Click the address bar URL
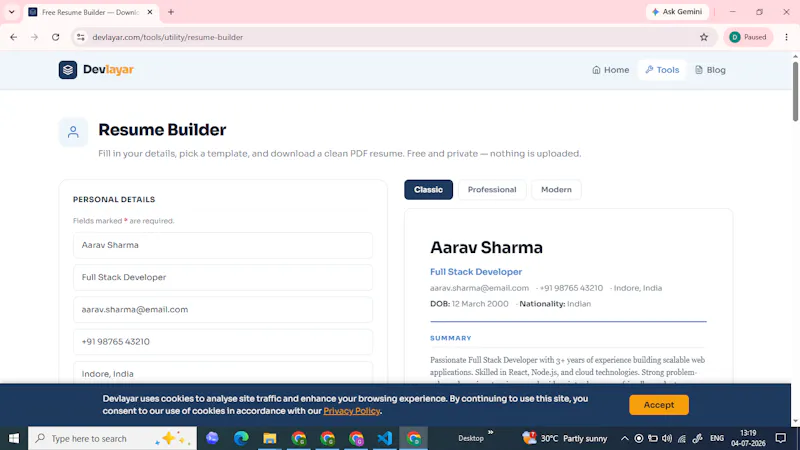The image size is (800, 450). 167,37
